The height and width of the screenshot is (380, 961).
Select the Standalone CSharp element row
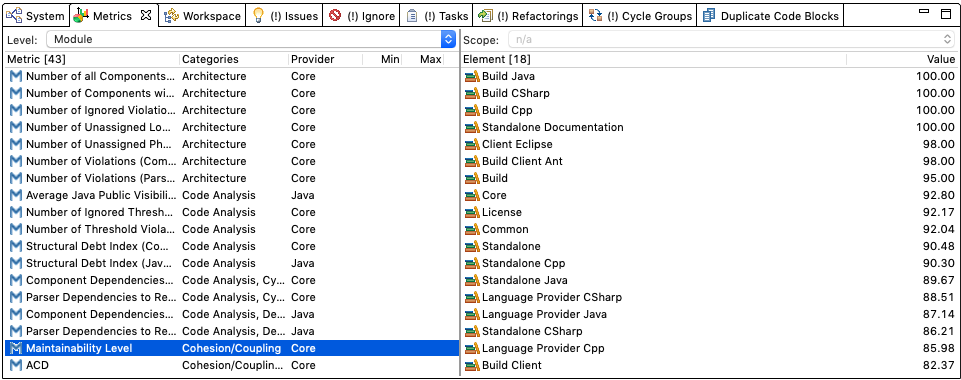[x=709, y=331]
